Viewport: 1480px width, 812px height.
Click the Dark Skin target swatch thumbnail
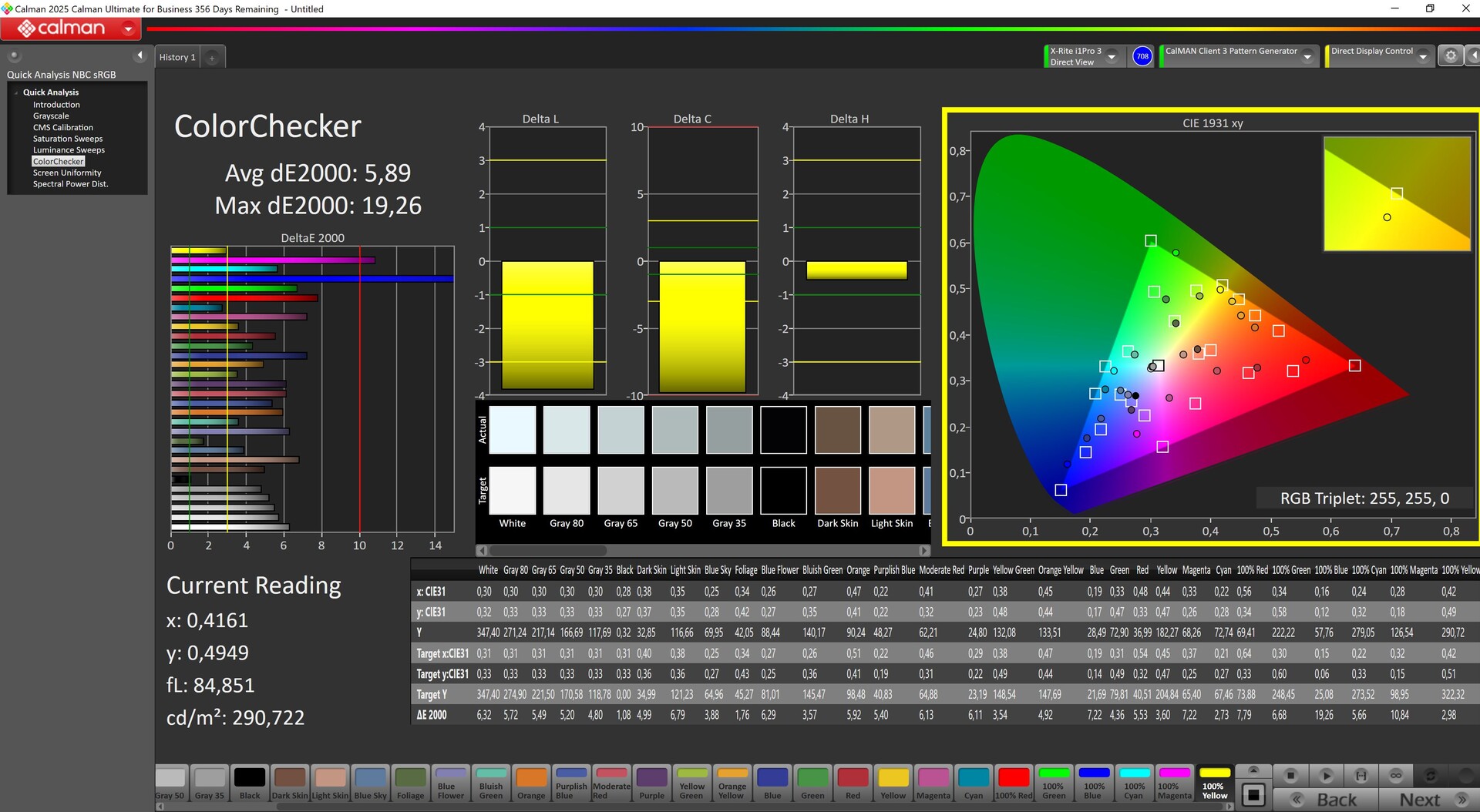coord(837,490)
